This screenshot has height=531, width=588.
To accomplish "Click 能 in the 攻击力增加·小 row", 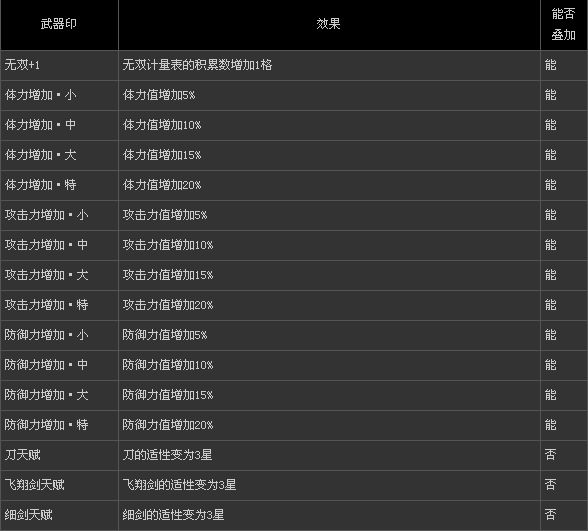I will click(550, 215).
